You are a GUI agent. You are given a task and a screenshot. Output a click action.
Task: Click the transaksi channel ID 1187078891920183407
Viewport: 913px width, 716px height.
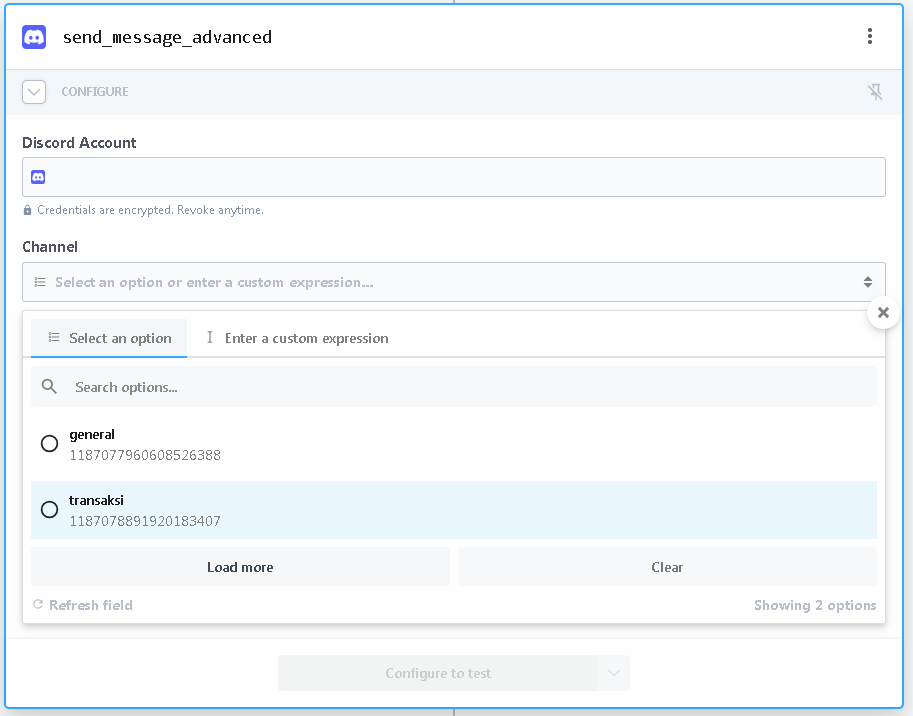[x=145, y=521]
